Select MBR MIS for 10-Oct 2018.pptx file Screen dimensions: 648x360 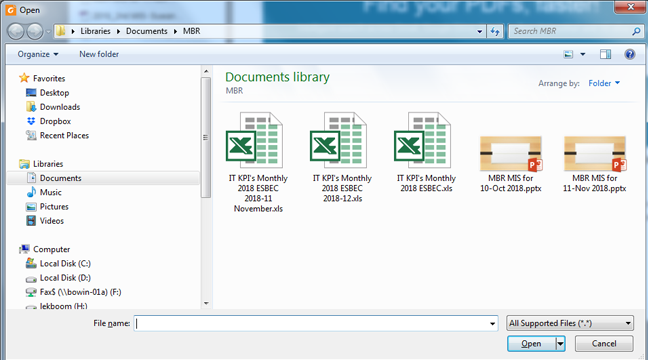coord(510,165)
